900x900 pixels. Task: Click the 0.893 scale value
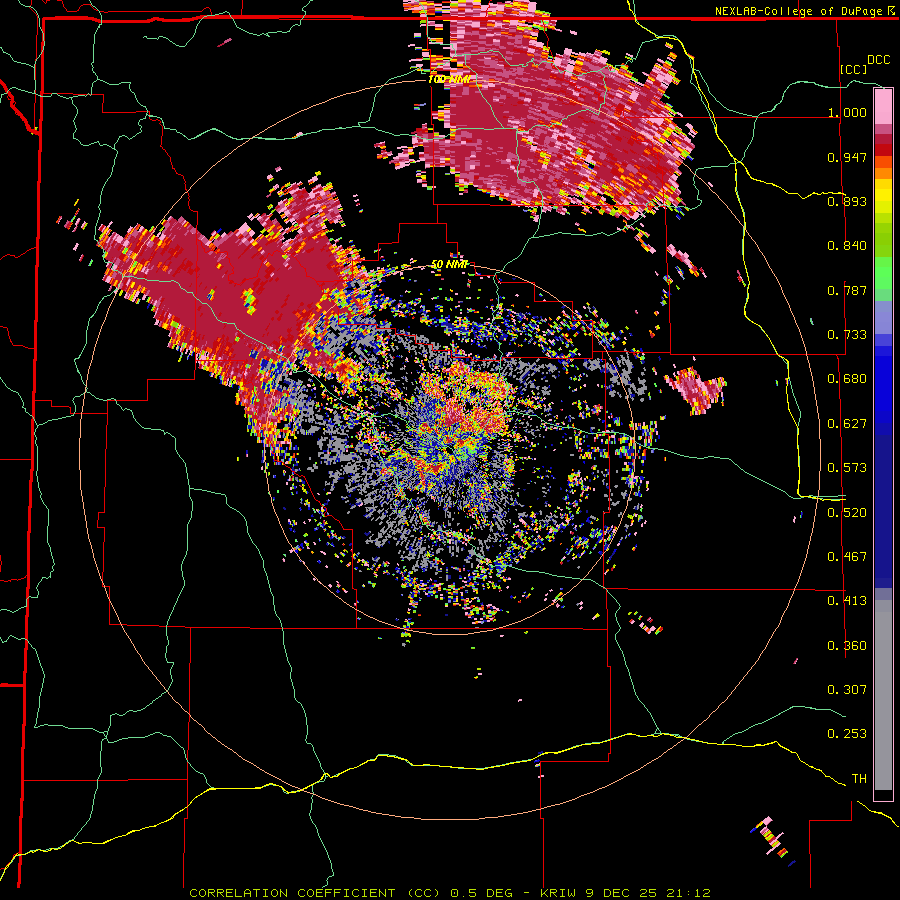847,201
